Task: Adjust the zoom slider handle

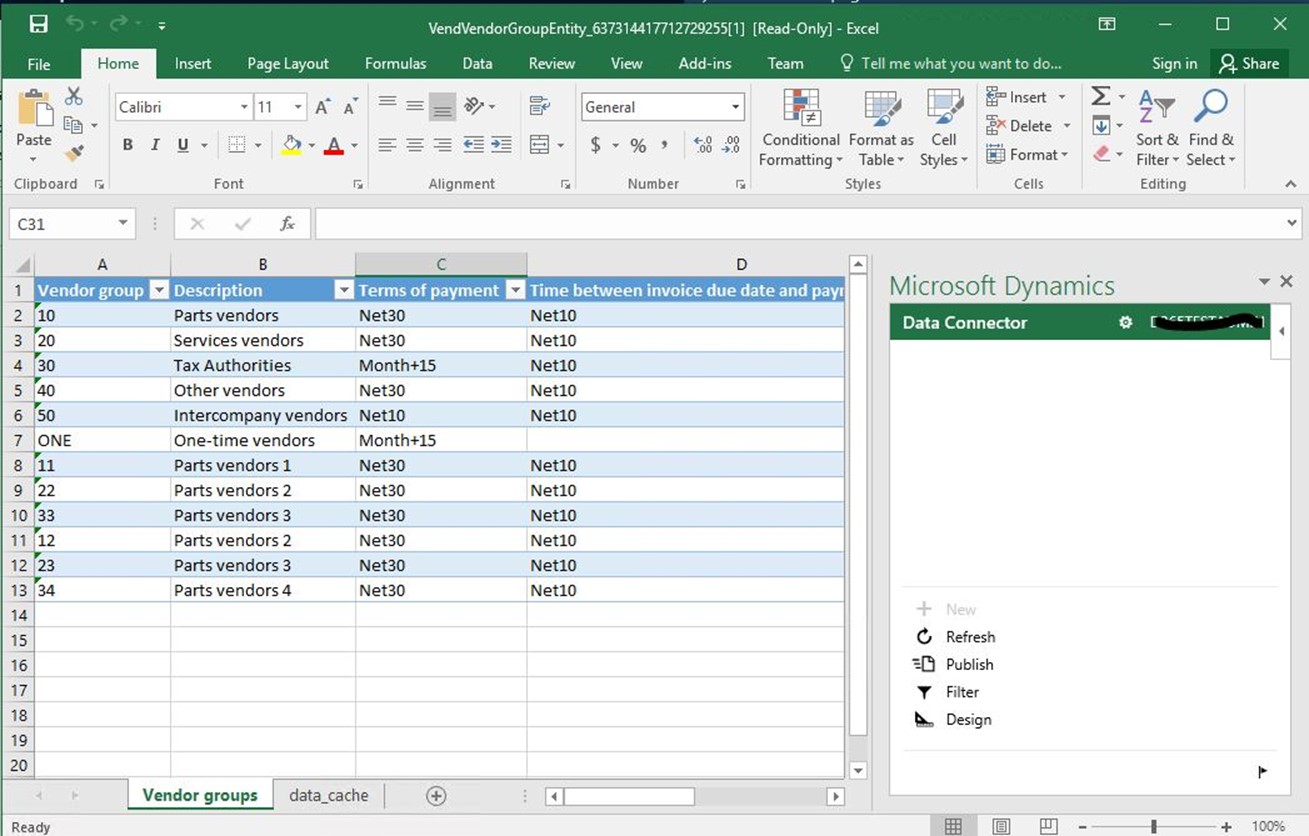Action: click(x=1154, y=826)
